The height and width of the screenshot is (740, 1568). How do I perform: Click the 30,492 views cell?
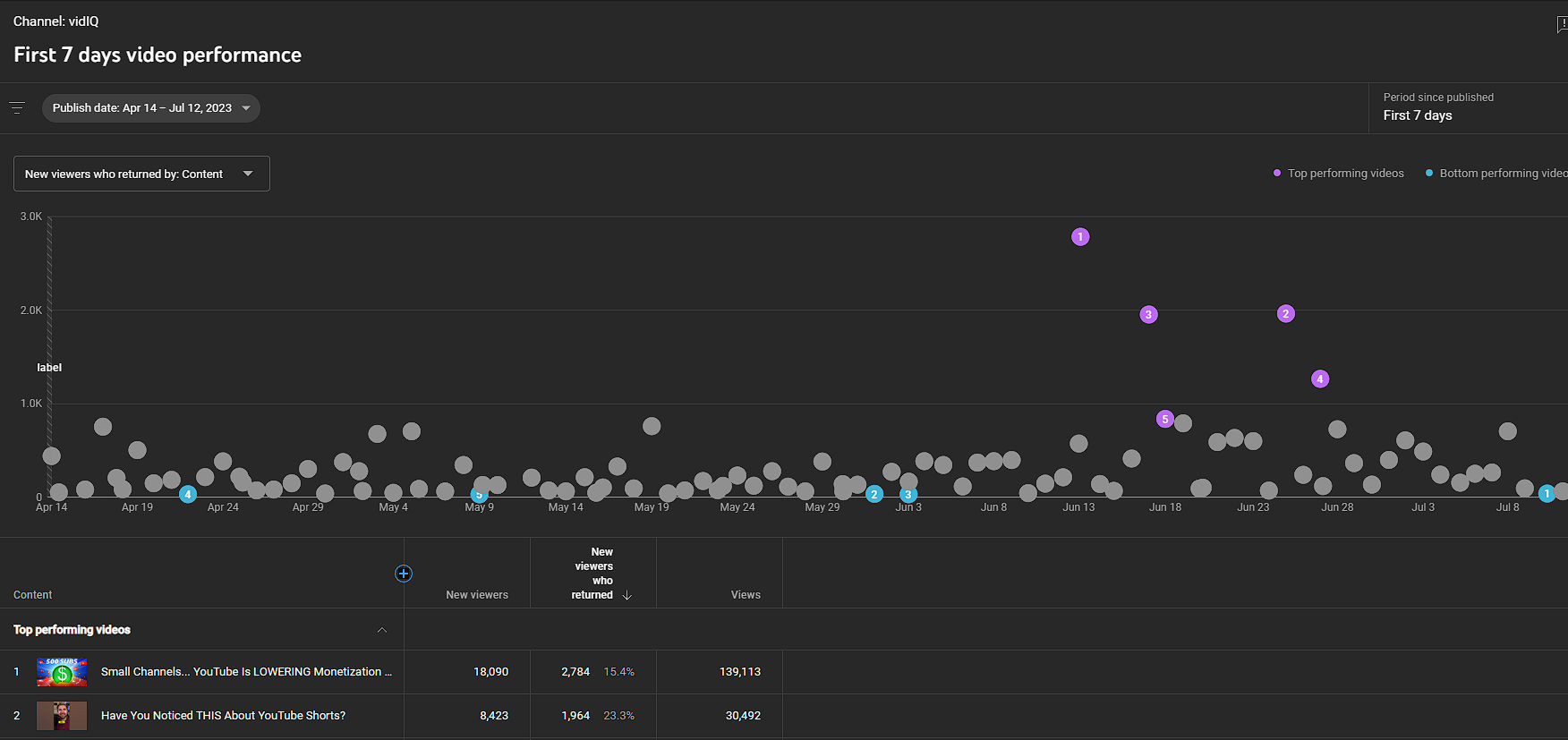(743, 716)
